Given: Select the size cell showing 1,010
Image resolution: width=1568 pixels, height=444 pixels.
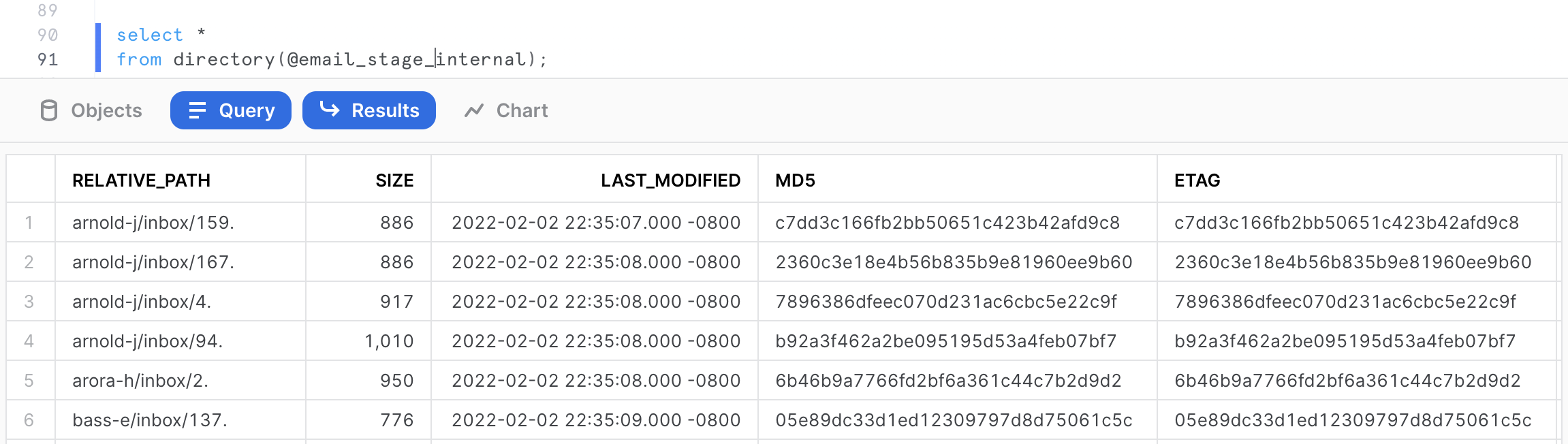Looking at the screenshot, I should tap(389, 341).
